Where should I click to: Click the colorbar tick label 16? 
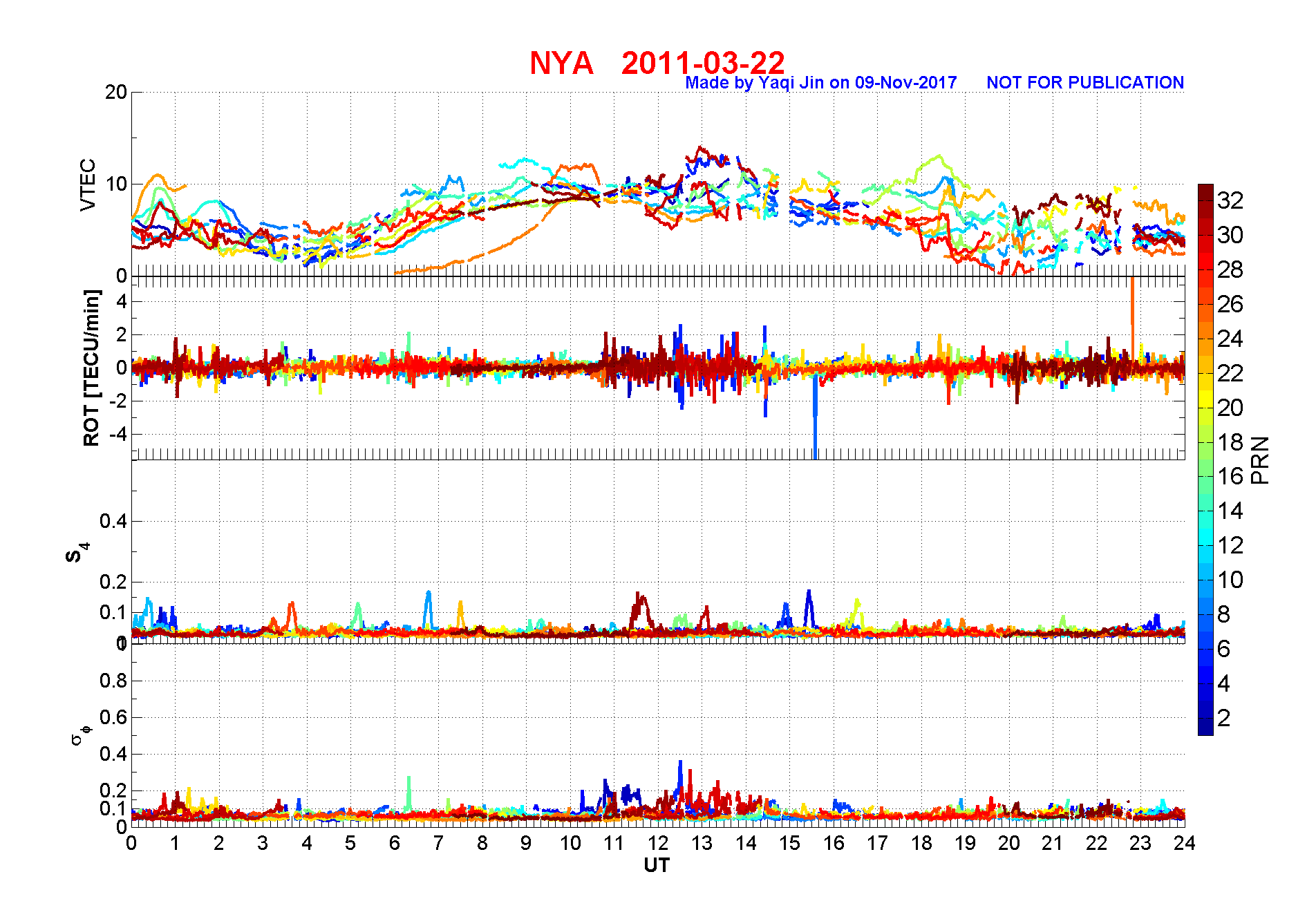click(x=1230, y=476)
